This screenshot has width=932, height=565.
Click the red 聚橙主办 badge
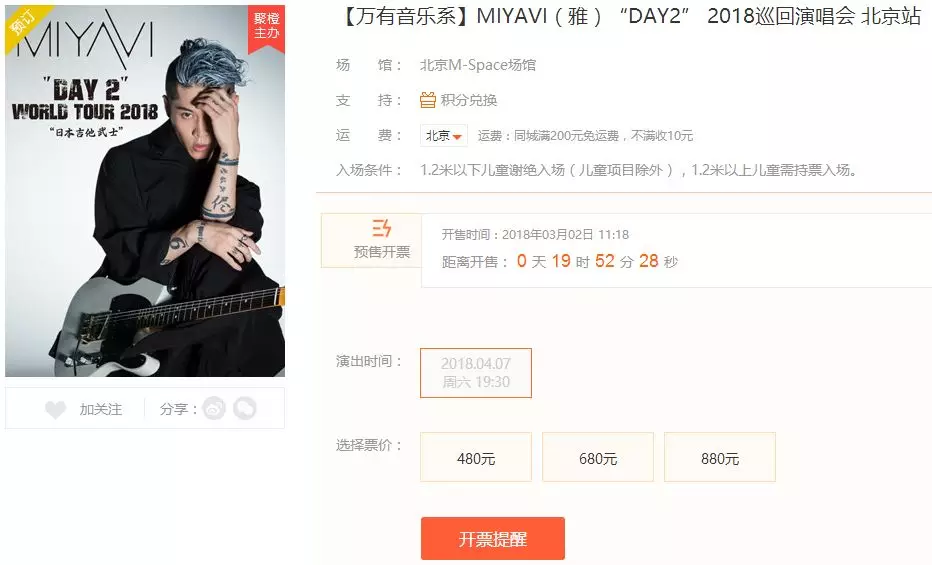pos(266,27)
